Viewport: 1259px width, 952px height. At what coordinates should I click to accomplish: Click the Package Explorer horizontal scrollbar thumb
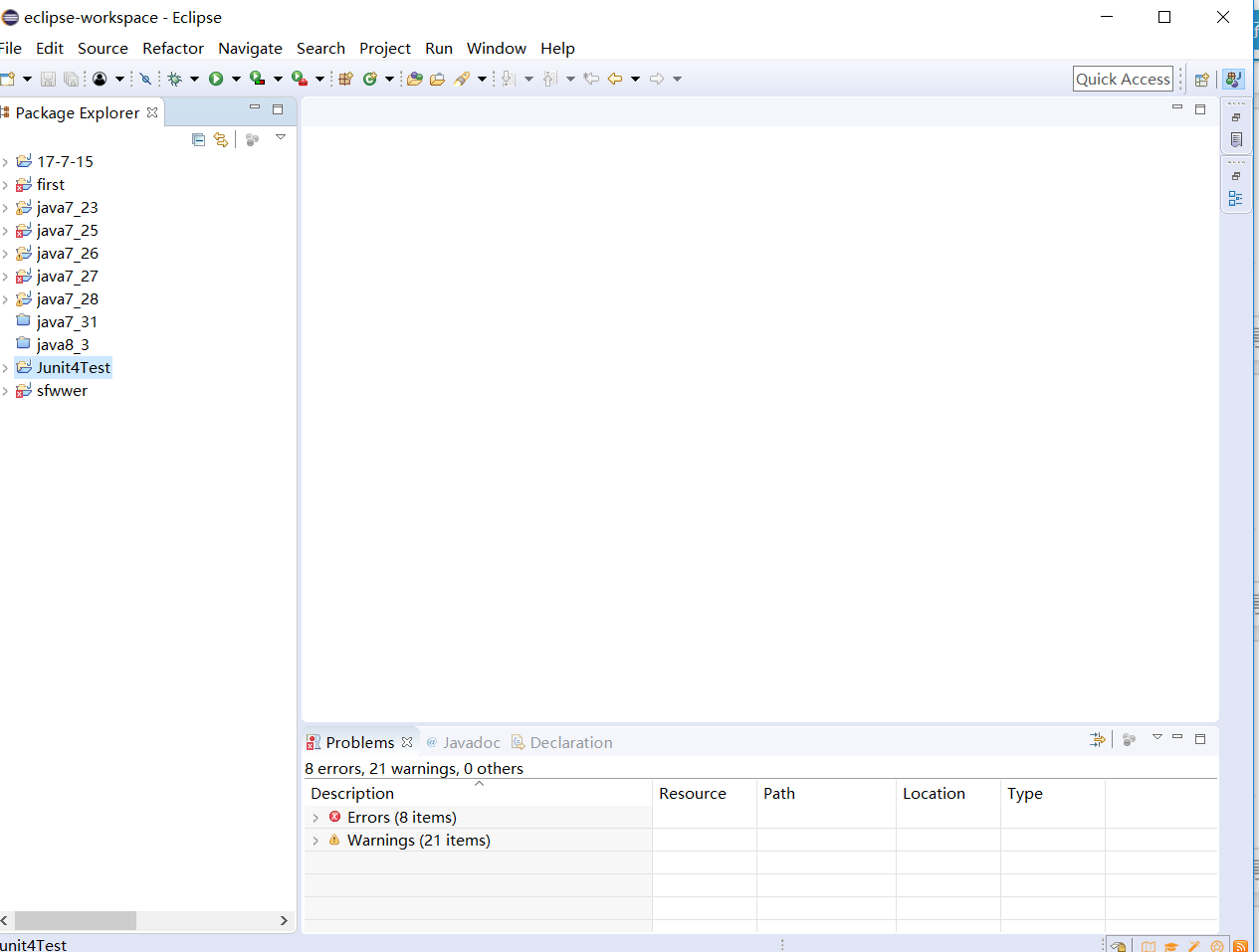[x=76, y=920]
